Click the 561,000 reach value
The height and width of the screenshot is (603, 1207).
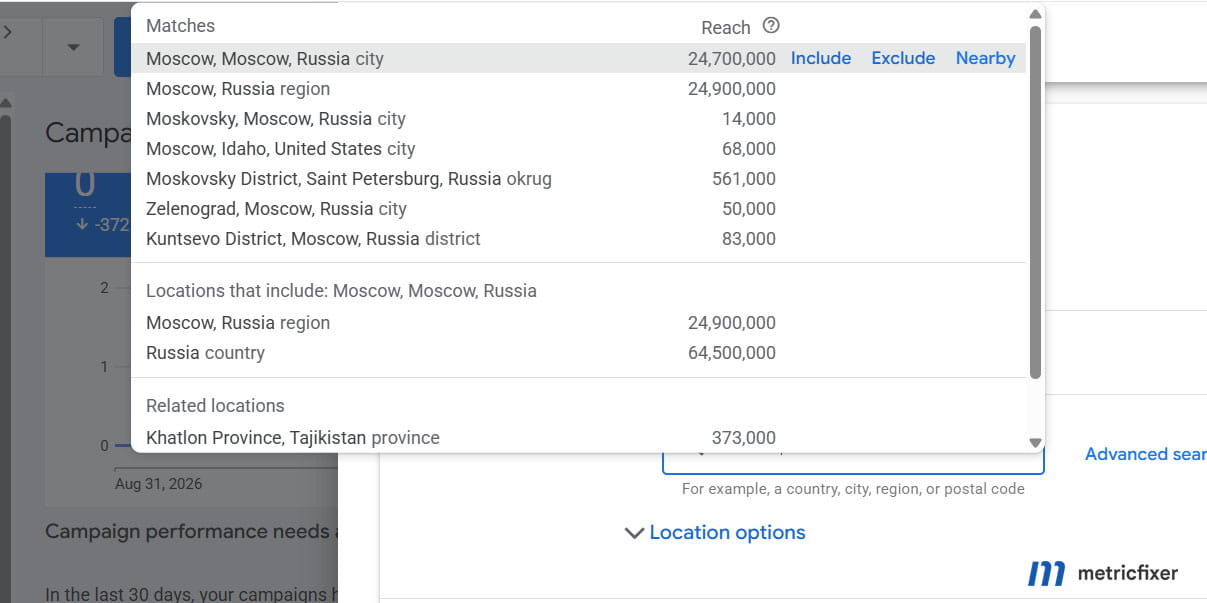point(744,178)
